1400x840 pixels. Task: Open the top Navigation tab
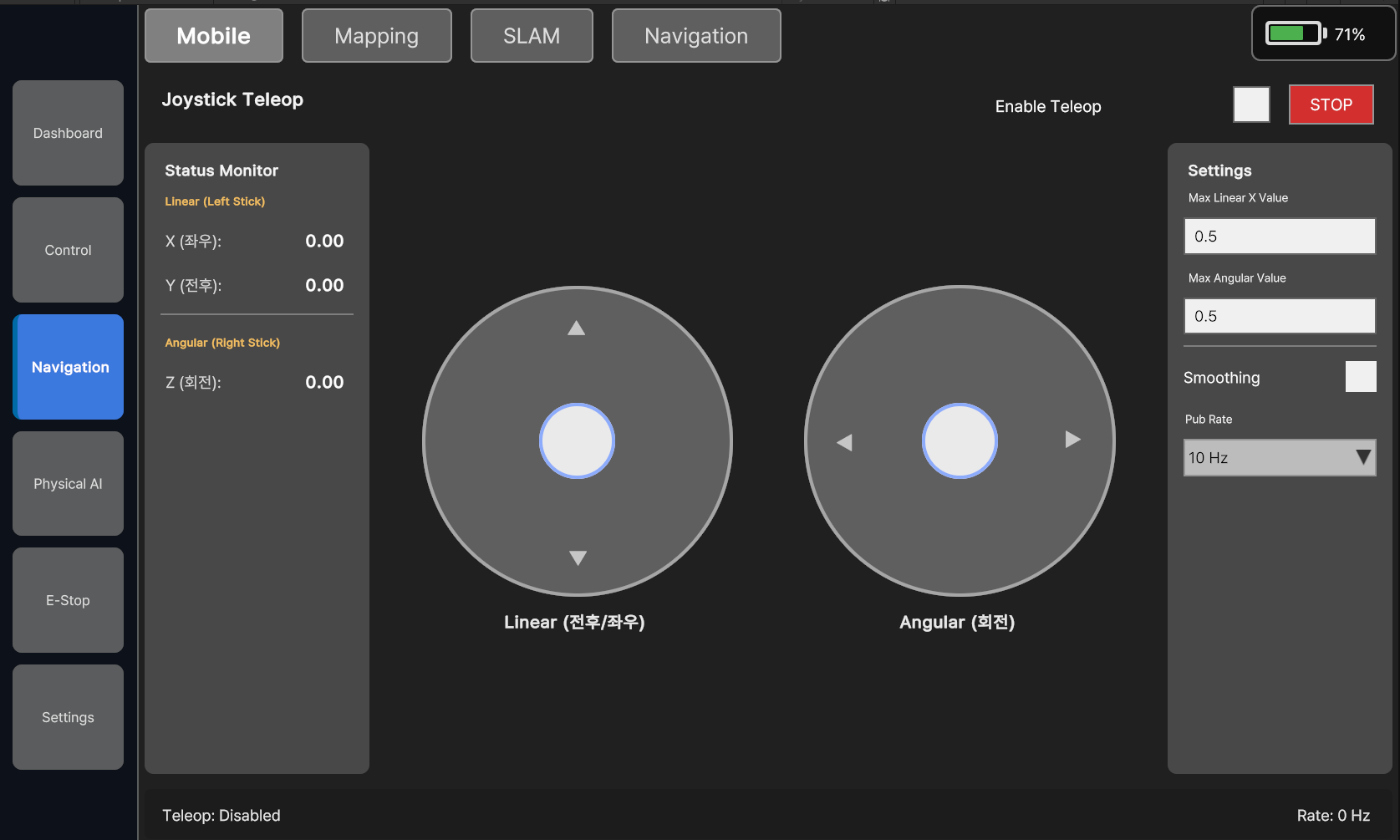695,36
